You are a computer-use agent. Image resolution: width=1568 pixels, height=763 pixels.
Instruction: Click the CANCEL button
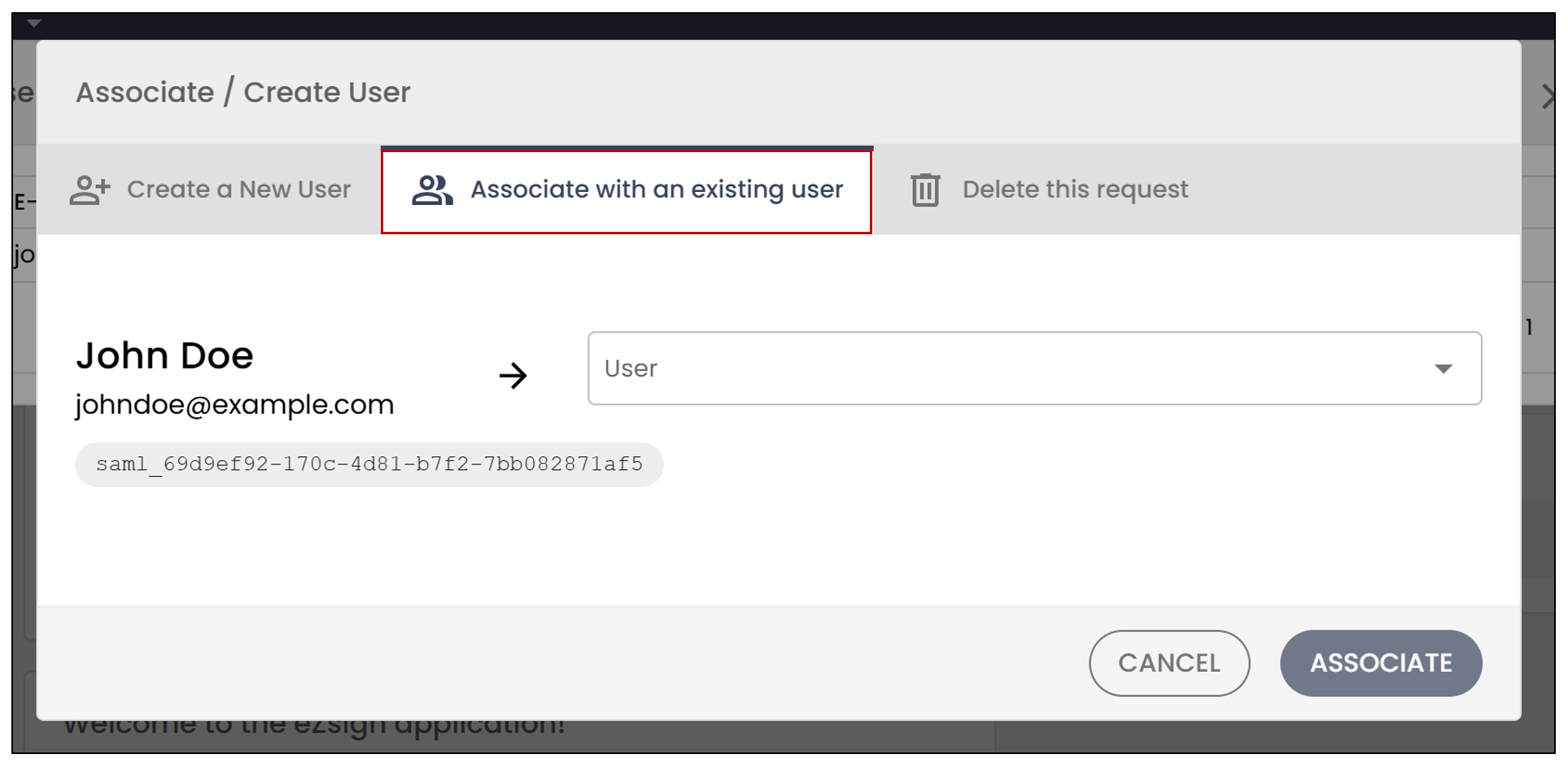(x=1169, y=663)
